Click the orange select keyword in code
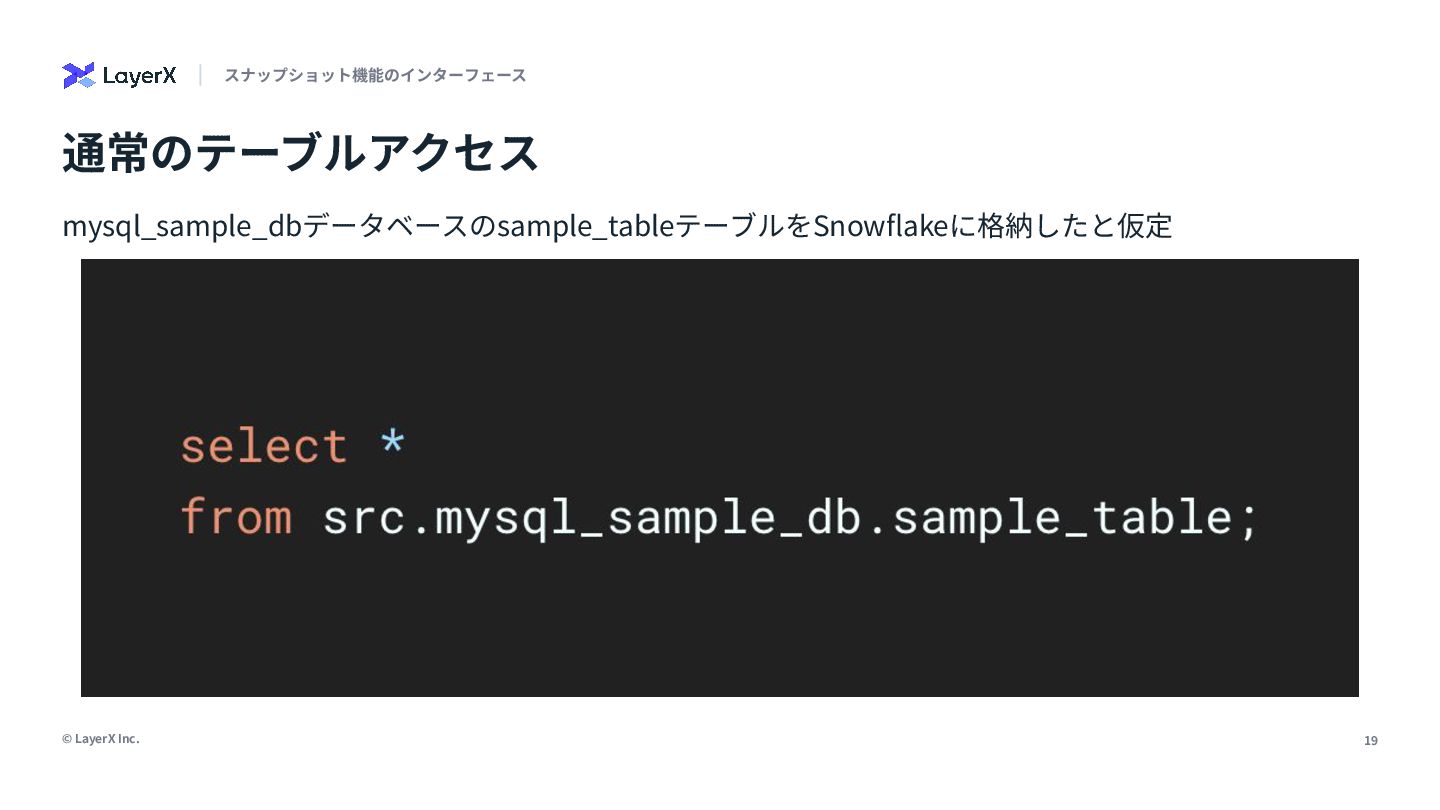This screenshot has height=810, width=1440. click(264, 445)
